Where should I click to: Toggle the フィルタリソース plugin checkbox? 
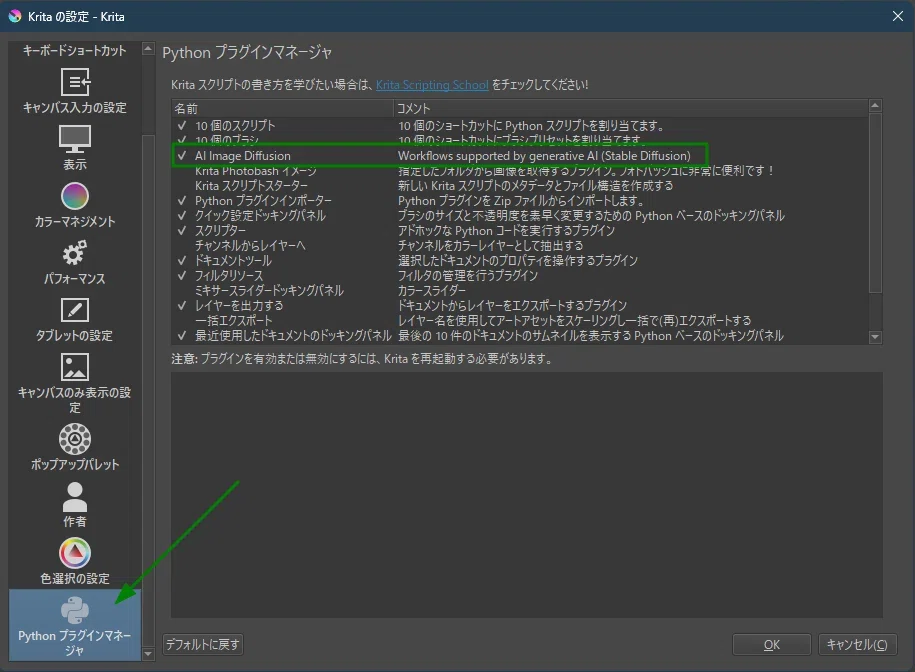click(x=182, y=275)
